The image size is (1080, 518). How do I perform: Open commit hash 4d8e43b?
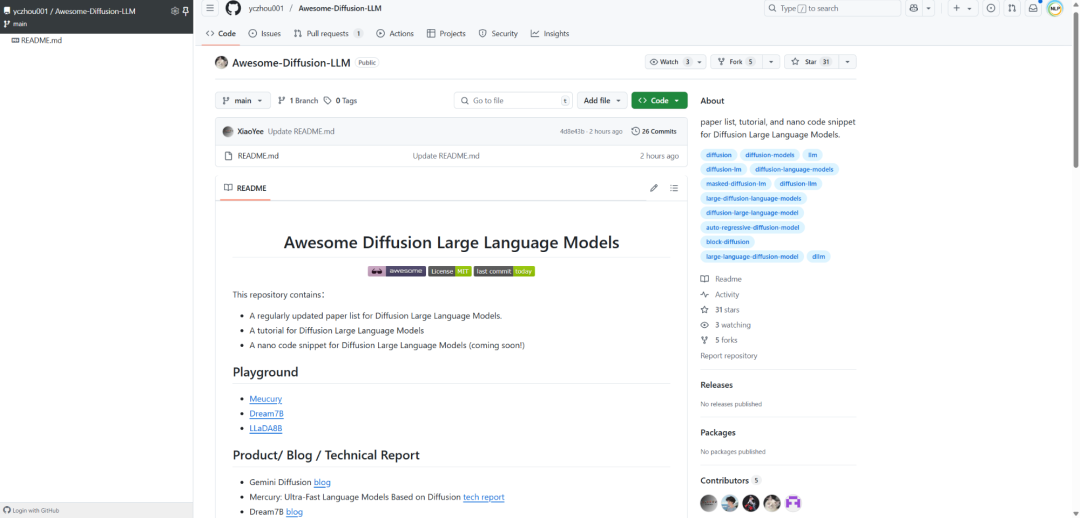pos(572,132)
